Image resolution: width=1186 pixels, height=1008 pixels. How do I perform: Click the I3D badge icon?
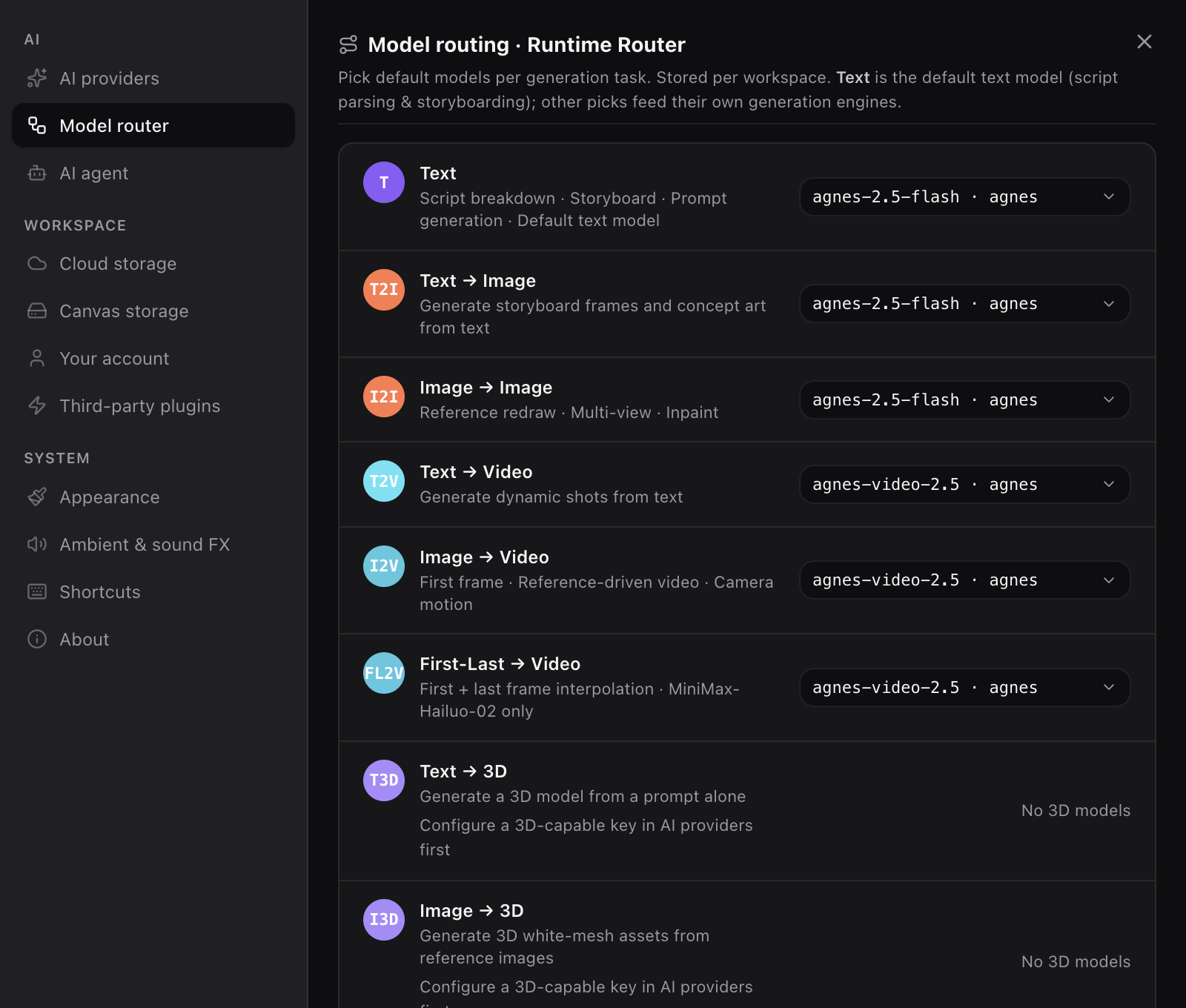(x=384, y=920)
